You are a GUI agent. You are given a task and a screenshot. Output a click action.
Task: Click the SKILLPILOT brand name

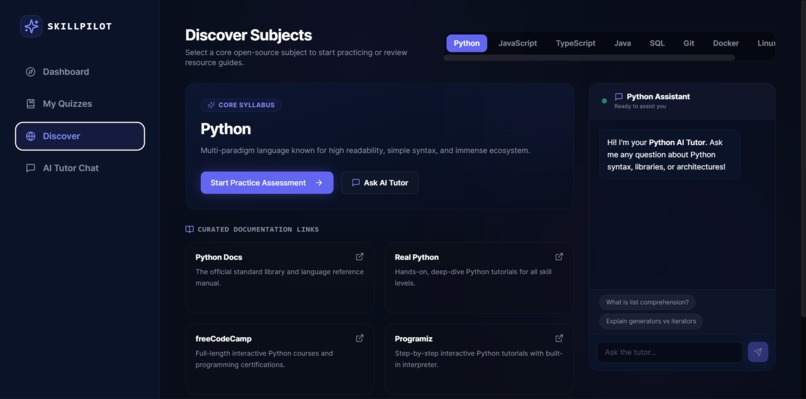(x=80, y=26)
